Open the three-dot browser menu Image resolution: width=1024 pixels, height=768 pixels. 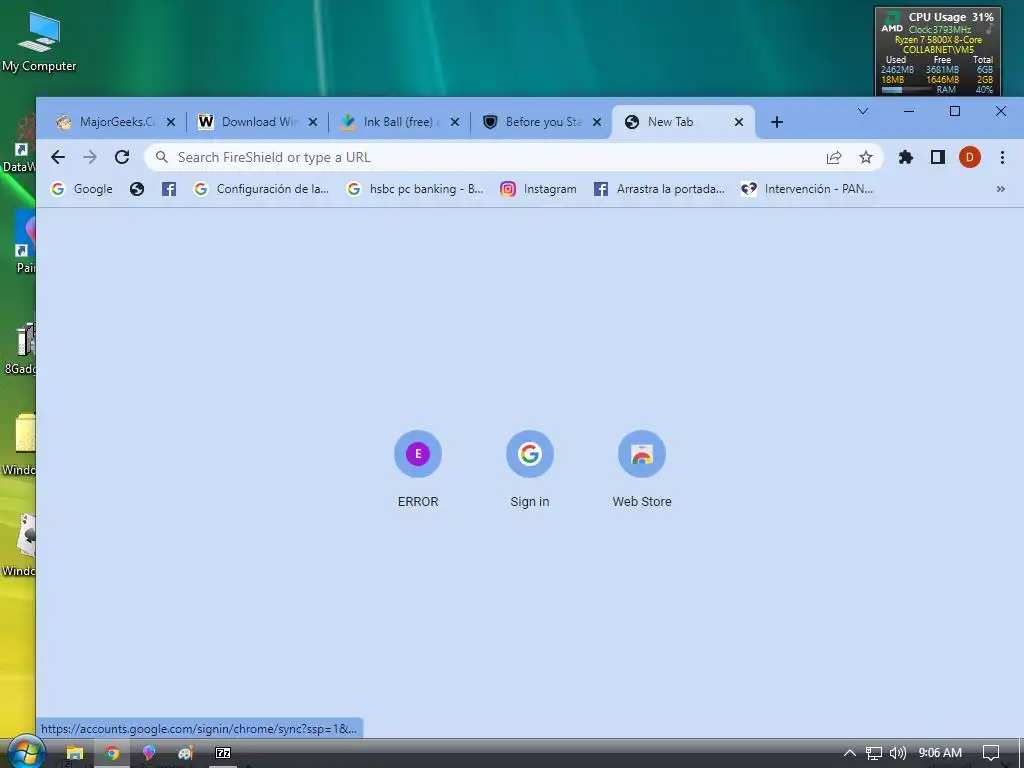pyautogui.click(x=1002, y=157)
